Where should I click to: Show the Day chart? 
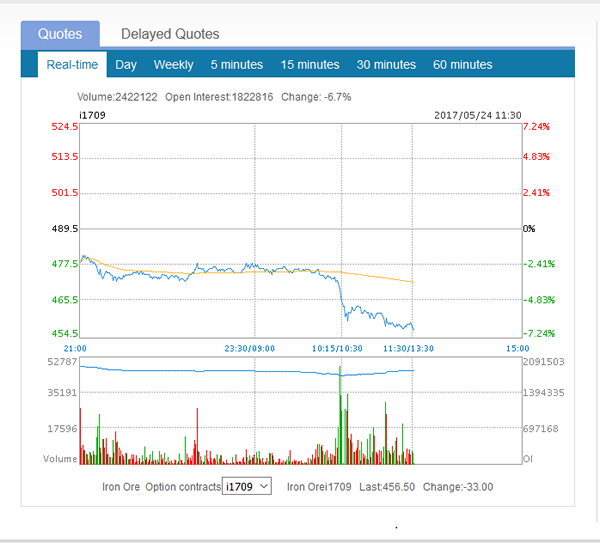126,65
